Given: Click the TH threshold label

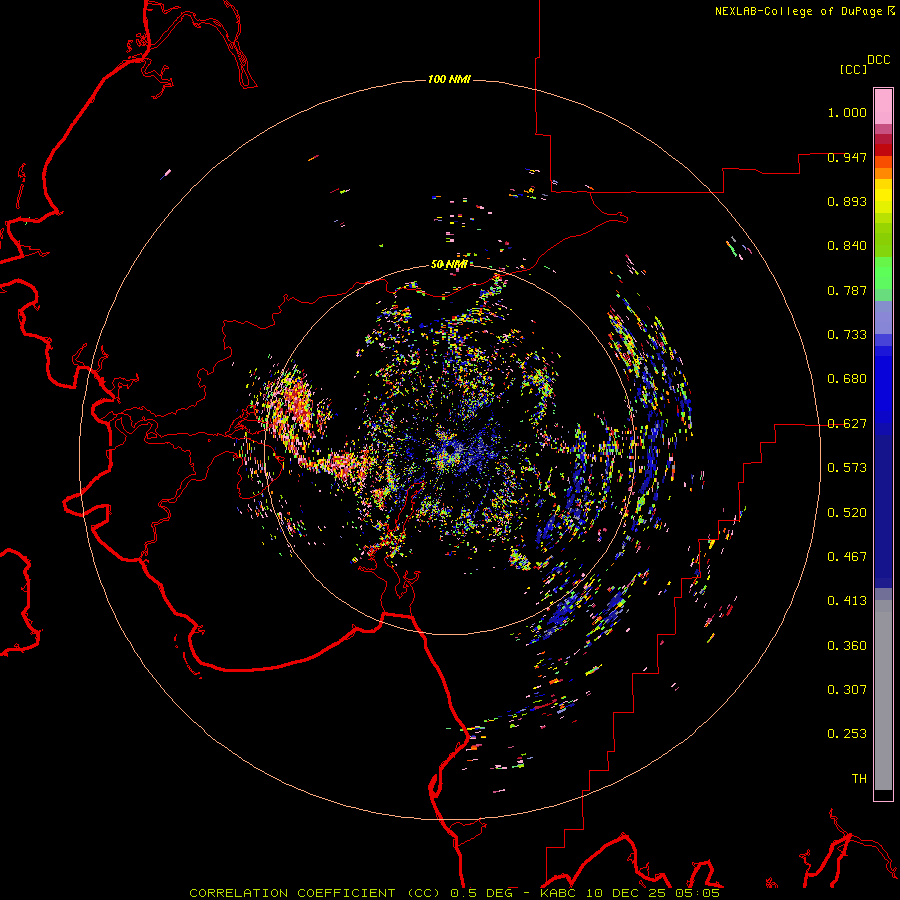Looking at the screenshot, I should click(x=859, y=779).
